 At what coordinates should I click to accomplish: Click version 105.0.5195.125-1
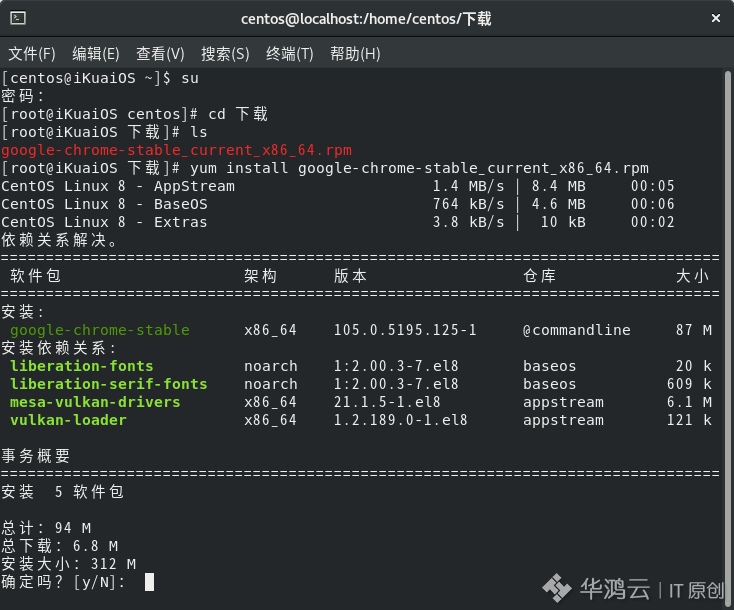[405, 330]
